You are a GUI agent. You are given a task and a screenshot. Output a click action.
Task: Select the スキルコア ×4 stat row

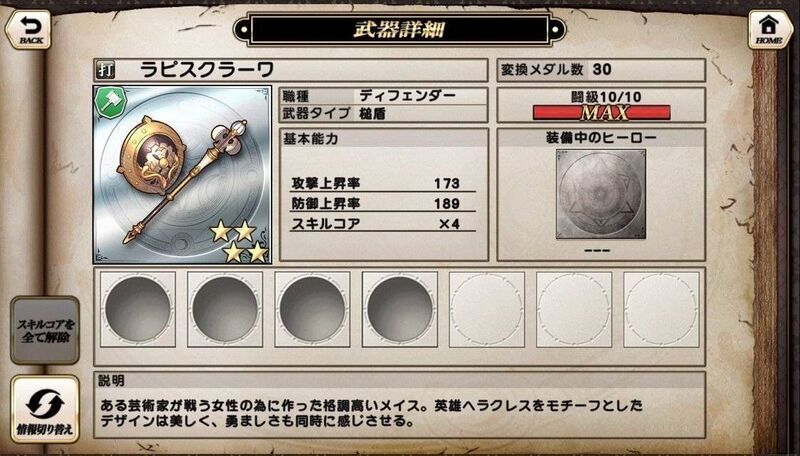(x=383, y=223)
